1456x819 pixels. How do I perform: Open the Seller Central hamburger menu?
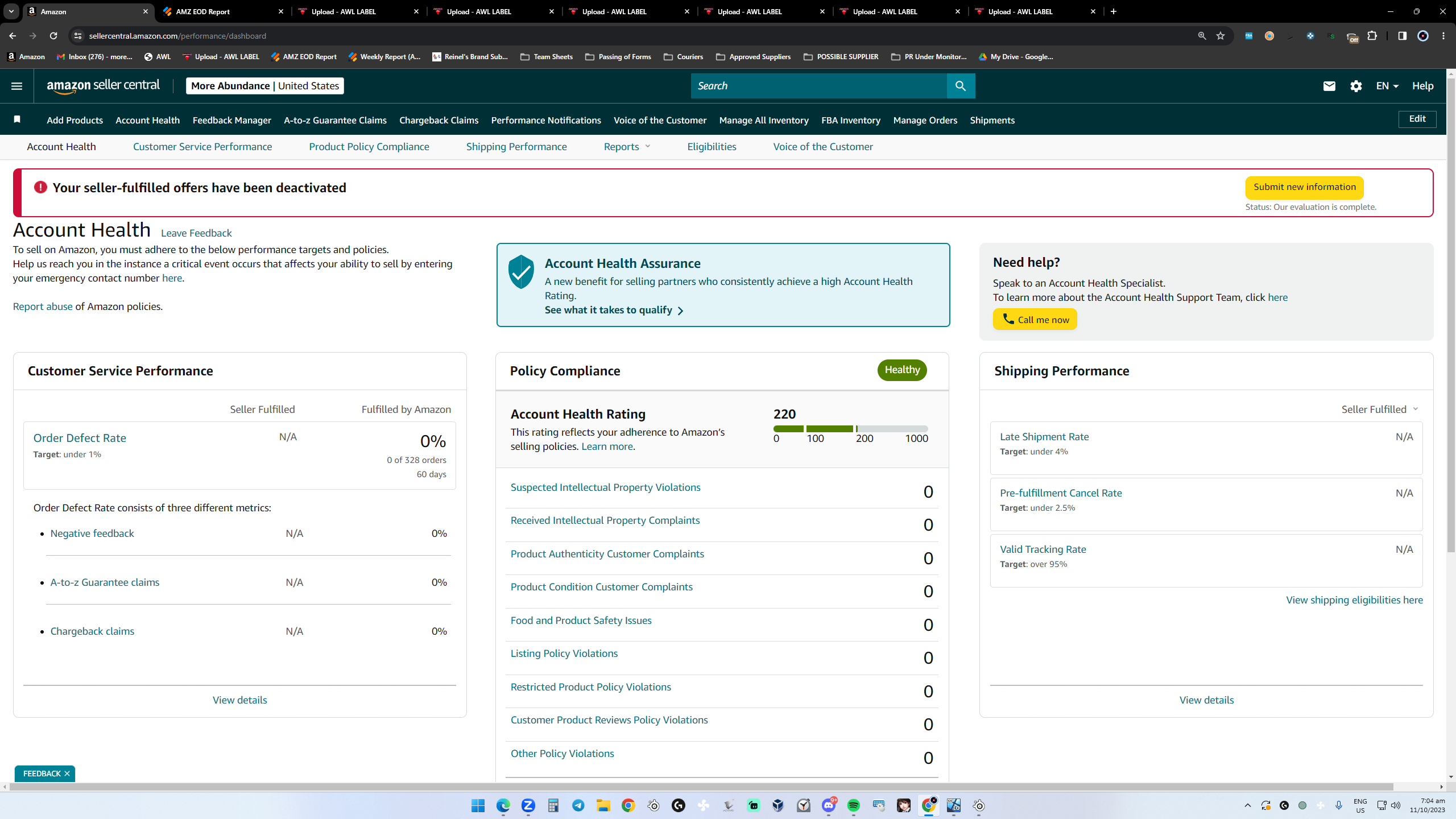(x=16, y=86)
